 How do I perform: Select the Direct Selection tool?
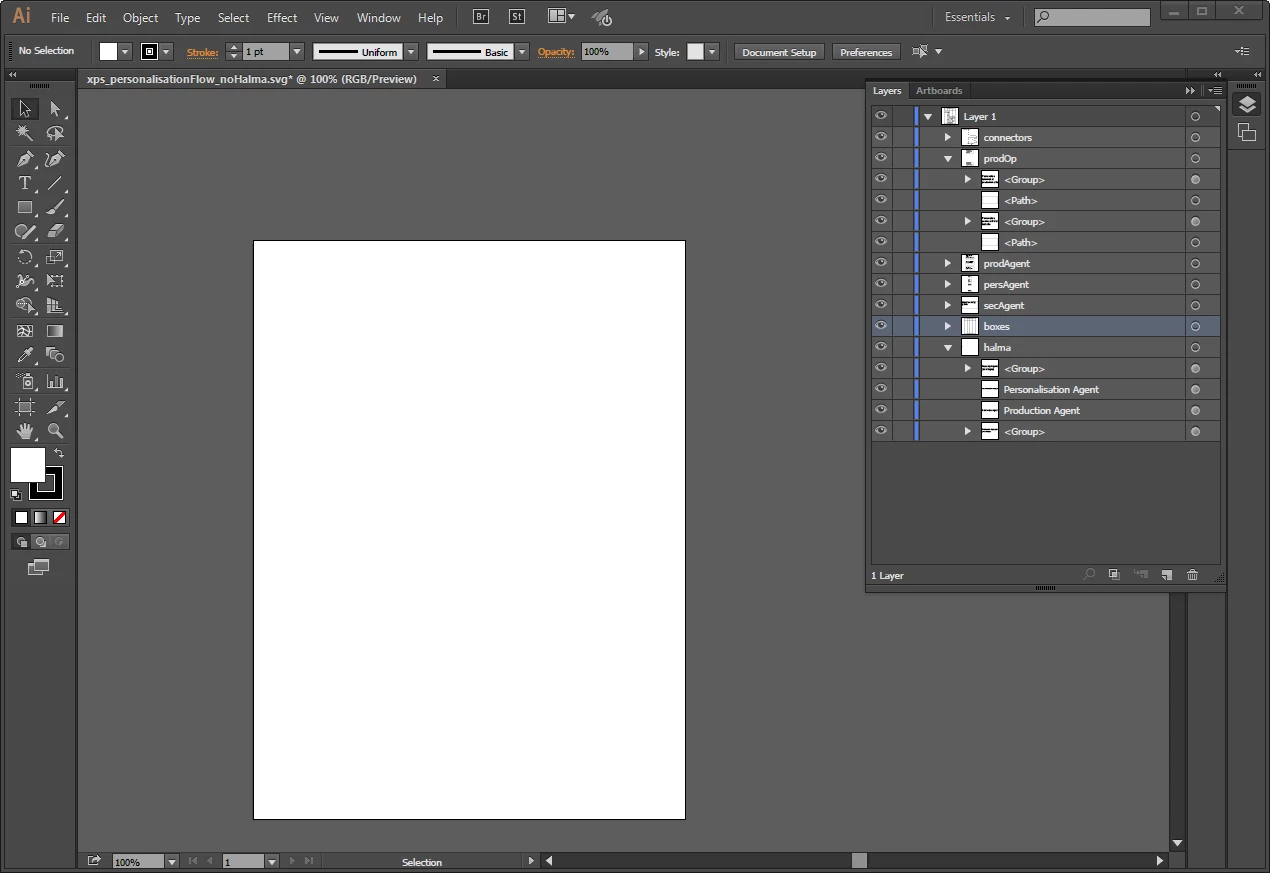pos(55,109)
